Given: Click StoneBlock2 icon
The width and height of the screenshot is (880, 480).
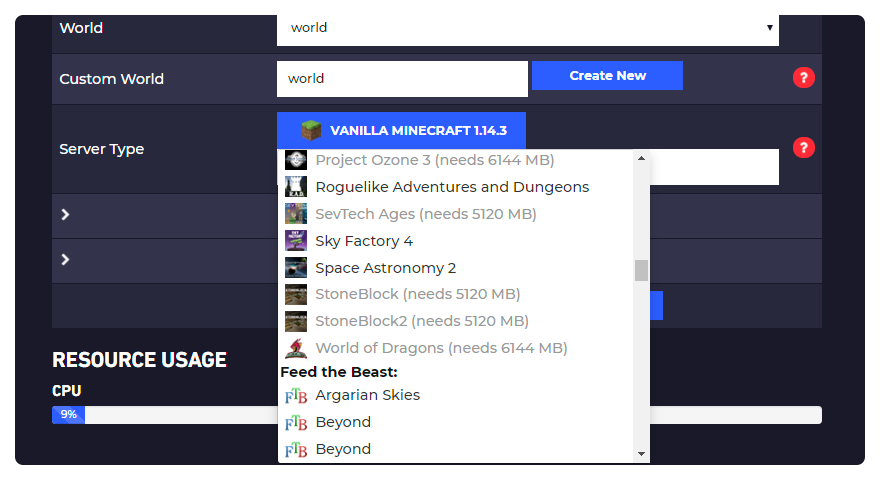Looking at the screenshot, I should pyautogui.click(x=296, y=321).
